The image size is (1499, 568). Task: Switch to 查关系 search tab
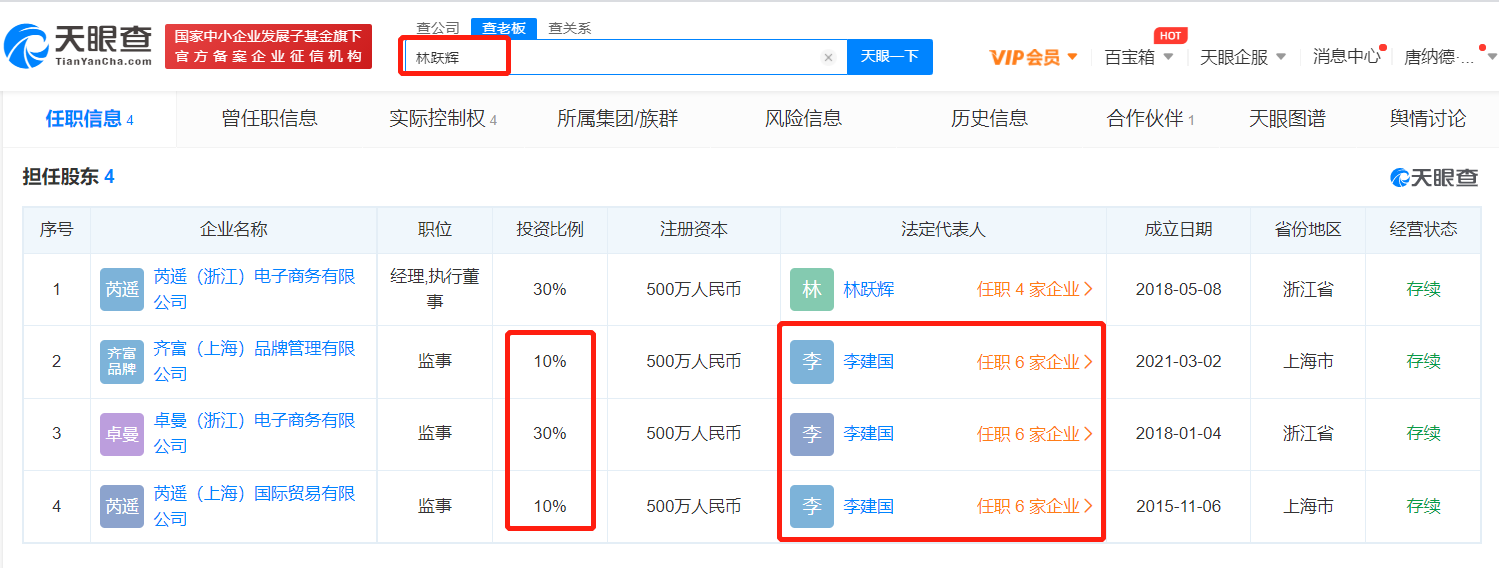point(569,28)
